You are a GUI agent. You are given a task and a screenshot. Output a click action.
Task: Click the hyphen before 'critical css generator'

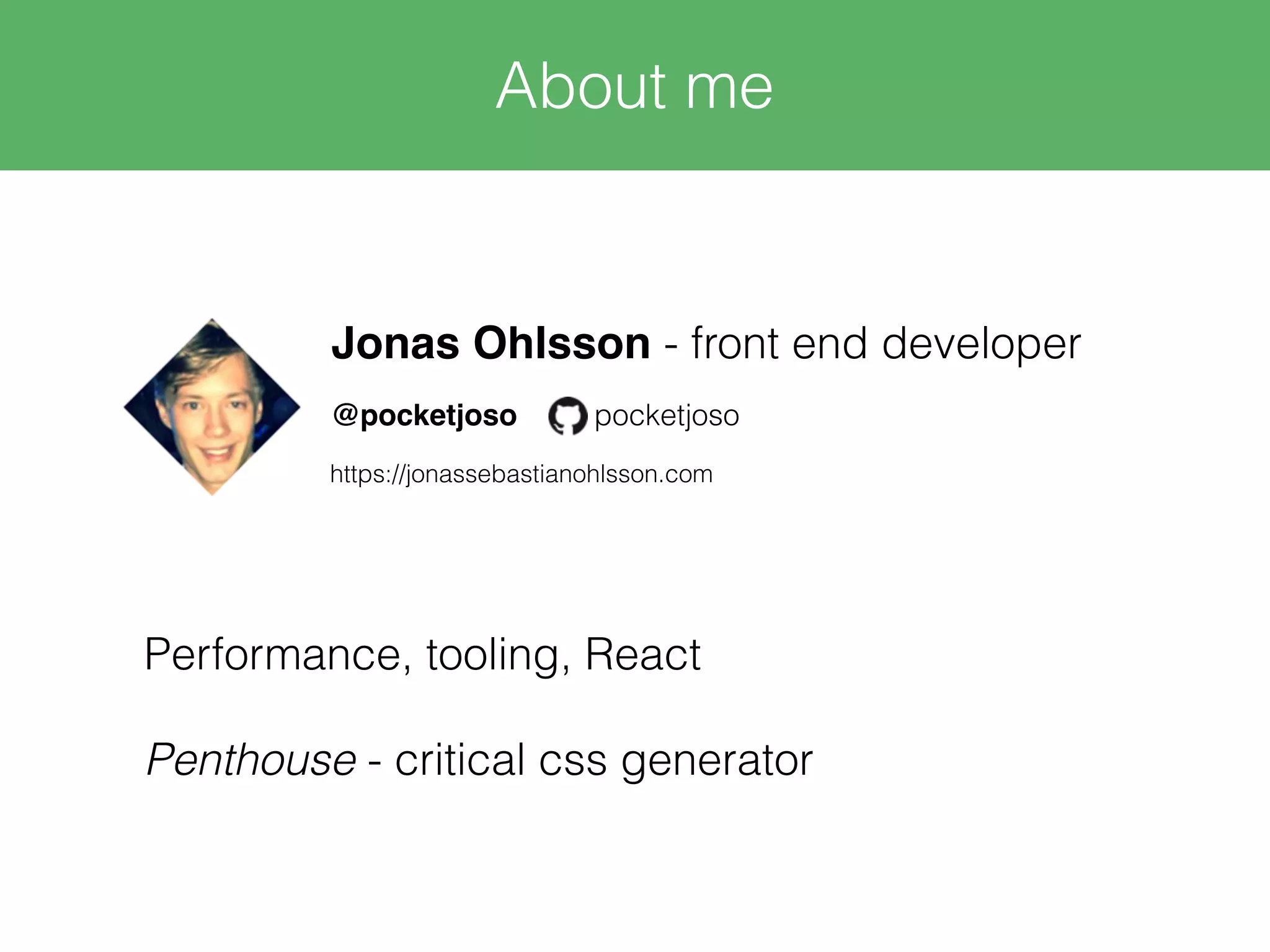[x=375, y=761]
